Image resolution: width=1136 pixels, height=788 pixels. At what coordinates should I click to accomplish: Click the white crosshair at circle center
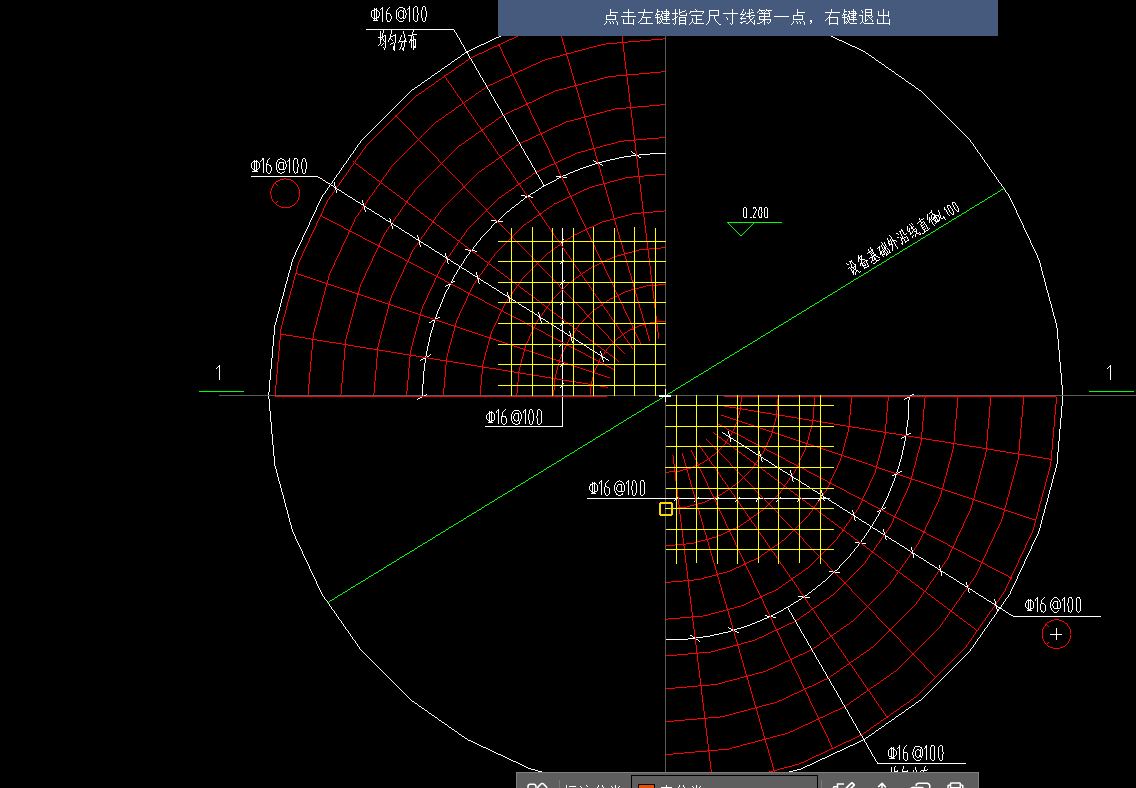[x=665, y=396]
